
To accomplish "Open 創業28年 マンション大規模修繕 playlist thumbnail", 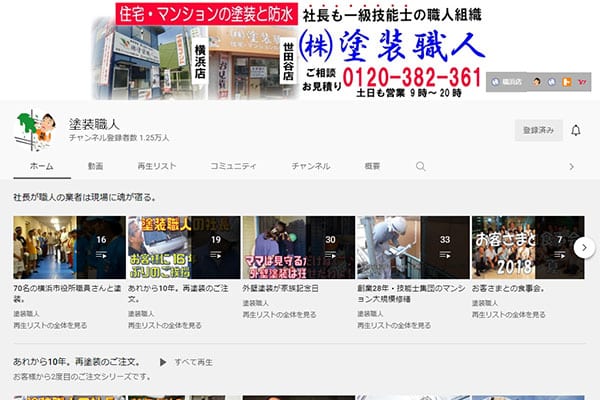I will click(x=413, y=247).
